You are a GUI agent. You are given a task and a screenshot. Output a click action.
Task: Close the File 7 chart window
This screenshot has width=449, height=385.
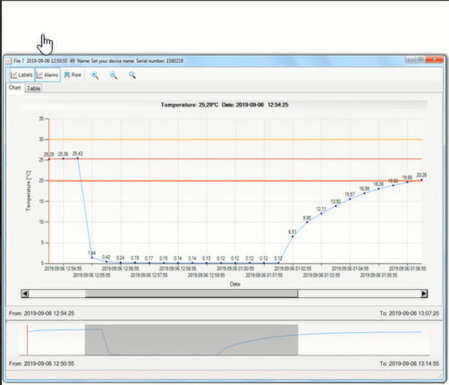[435, 60]
